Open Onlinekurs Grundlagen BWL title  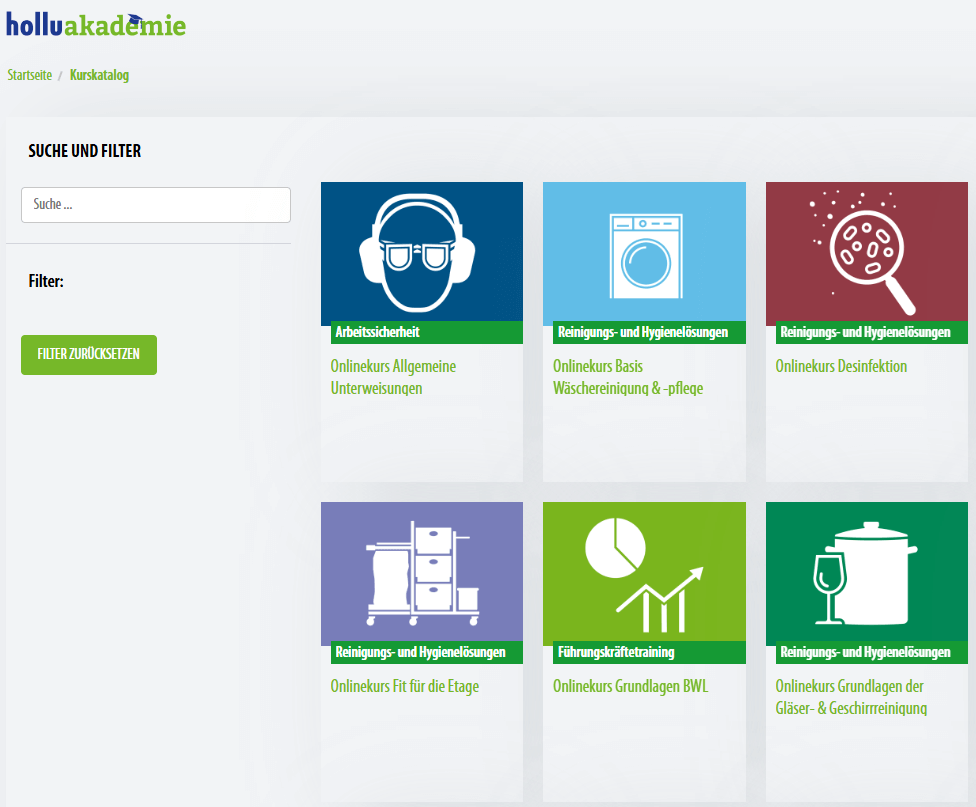click(630, 687)
